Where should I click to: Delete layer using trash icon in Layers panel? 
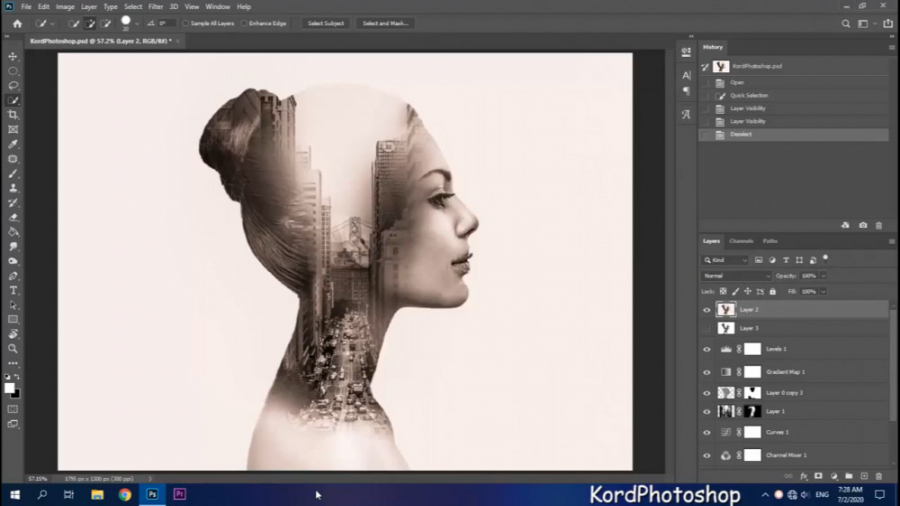tap(878, 476)
